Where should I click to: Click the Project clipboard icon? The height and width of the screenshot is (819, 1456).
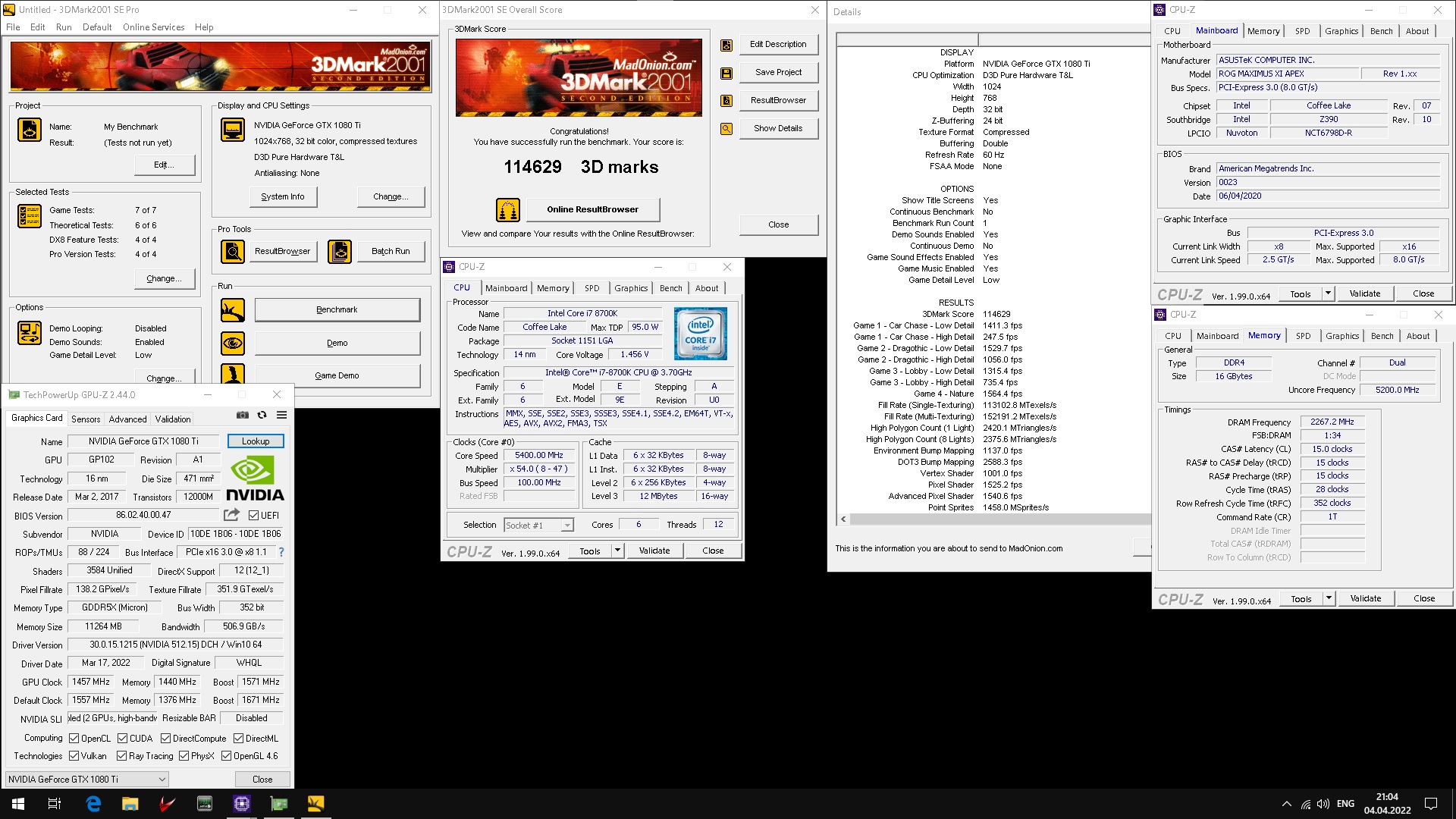click(x=30, y=130)
